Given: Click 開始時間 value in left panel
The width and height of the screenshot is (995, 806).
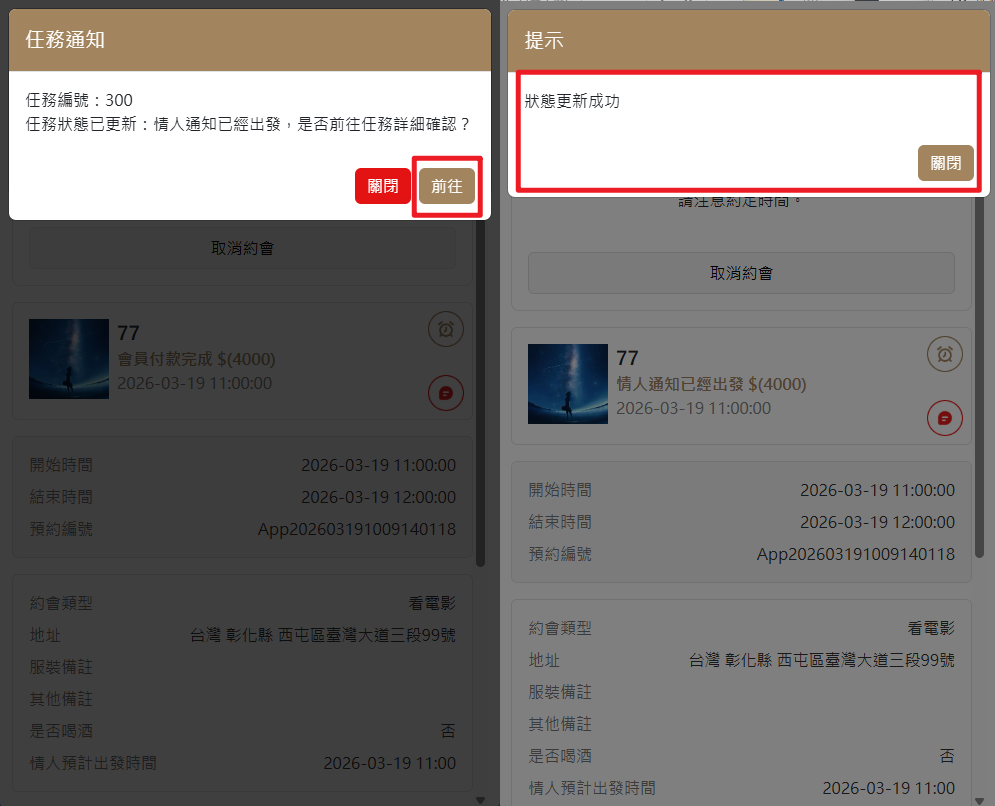Looking at the screenshot, I should click(378, 465).
